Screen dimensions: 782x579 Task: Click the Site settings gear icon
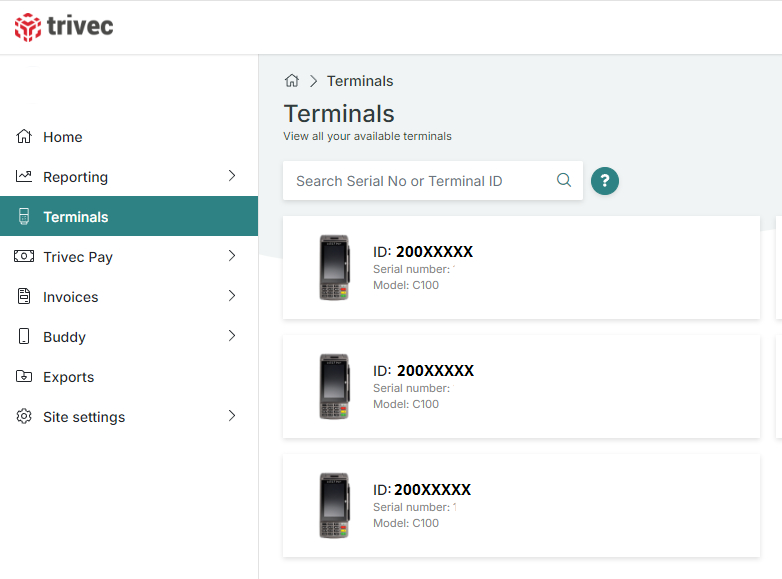24,416
